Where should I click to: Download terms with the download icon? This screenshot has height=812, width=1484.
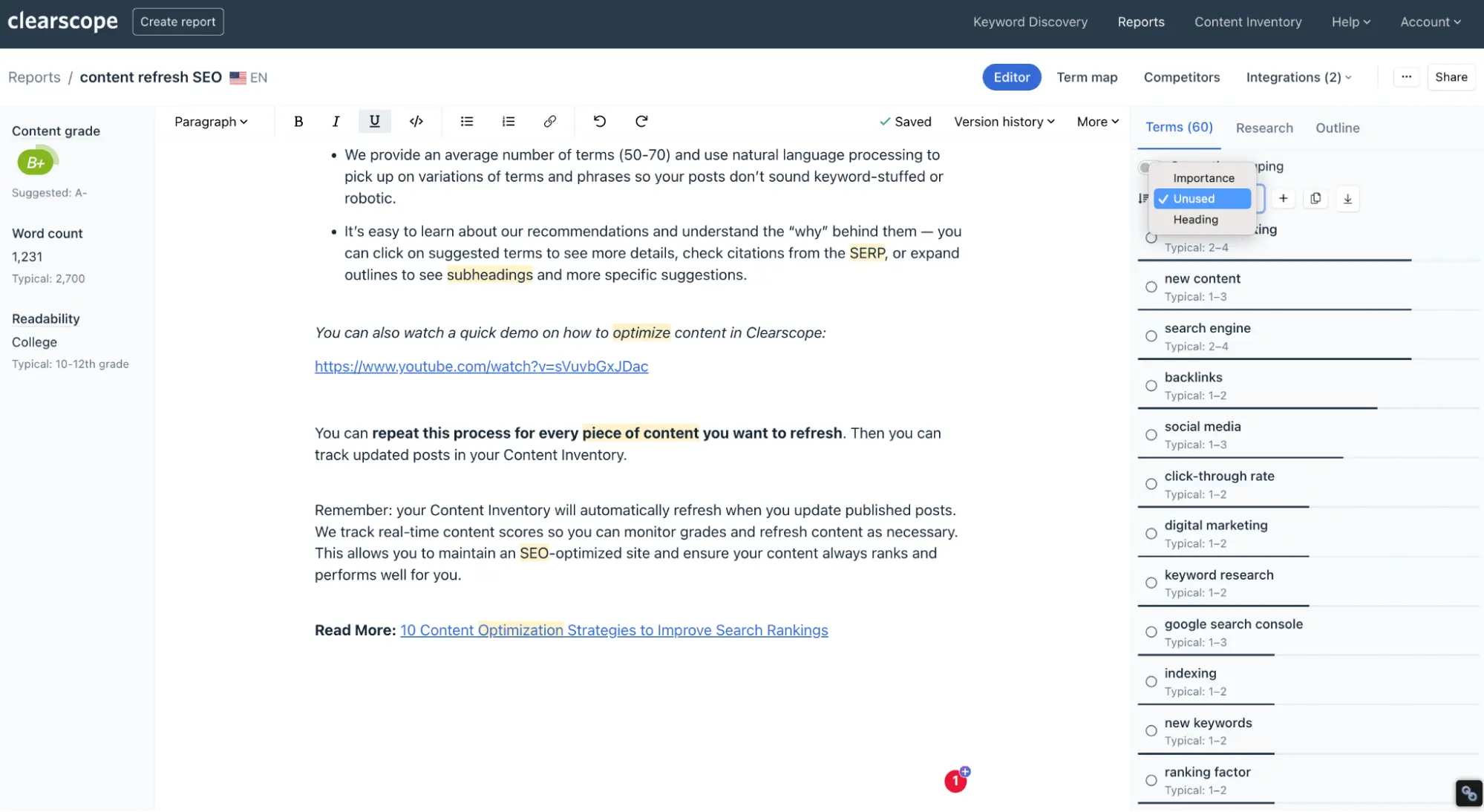[x=1347, y=198]
